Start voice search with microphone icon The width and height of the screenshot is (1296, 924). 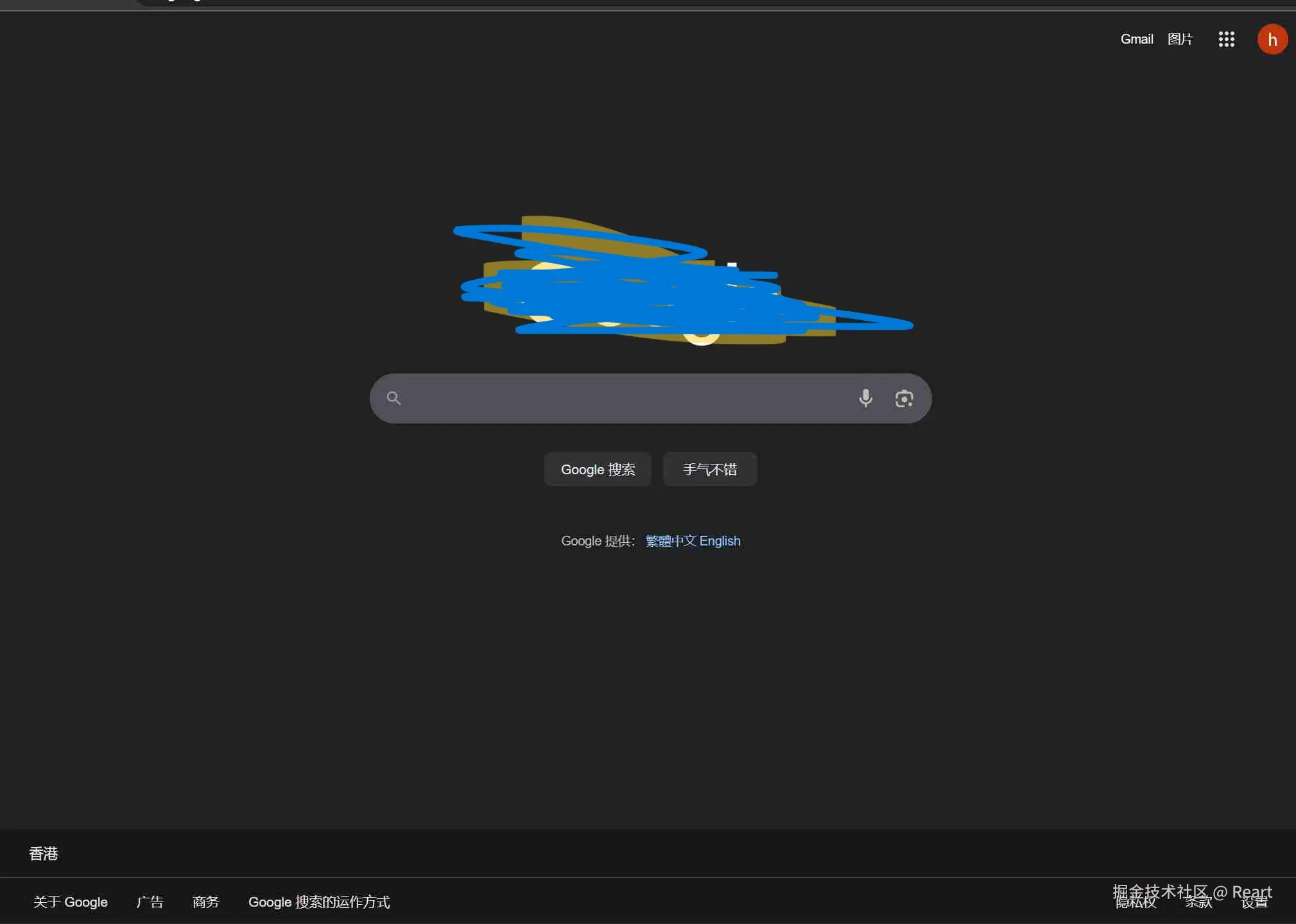(865, 398)
